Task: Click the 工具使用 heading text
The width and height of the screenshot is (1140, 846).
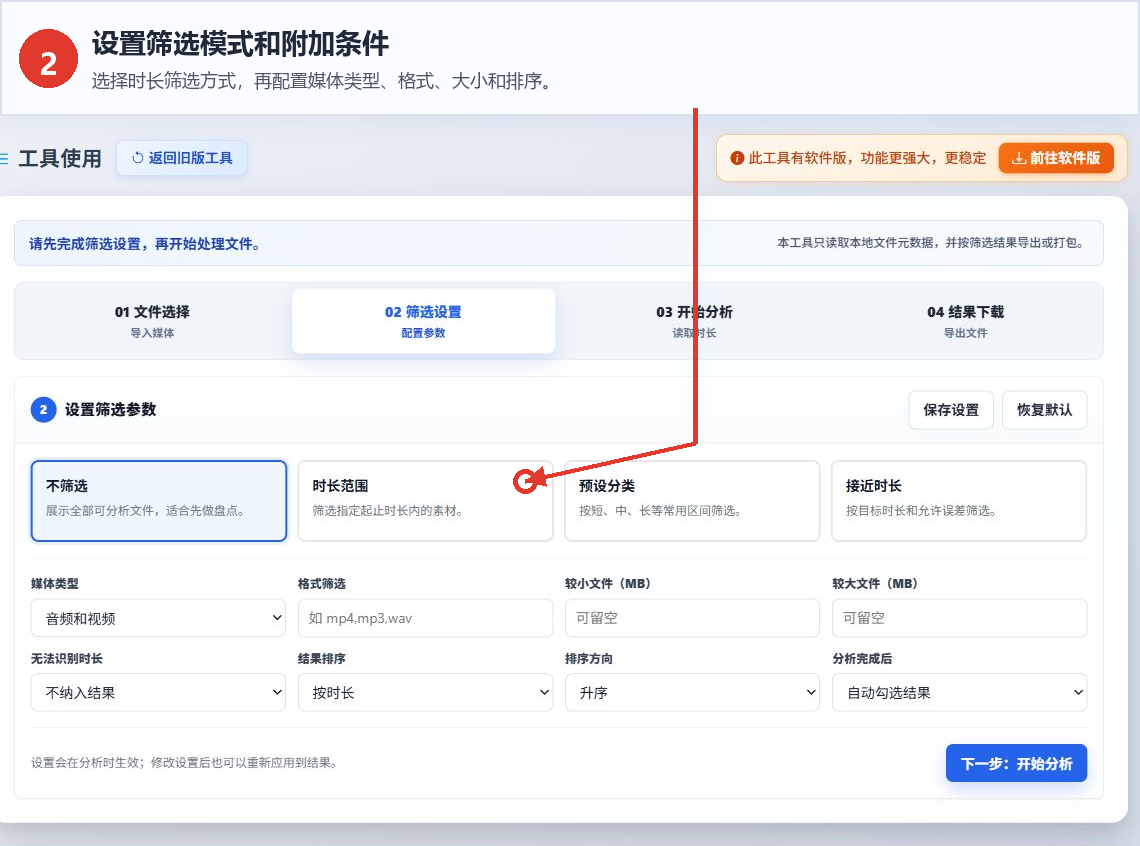Action: pos(60,158)
